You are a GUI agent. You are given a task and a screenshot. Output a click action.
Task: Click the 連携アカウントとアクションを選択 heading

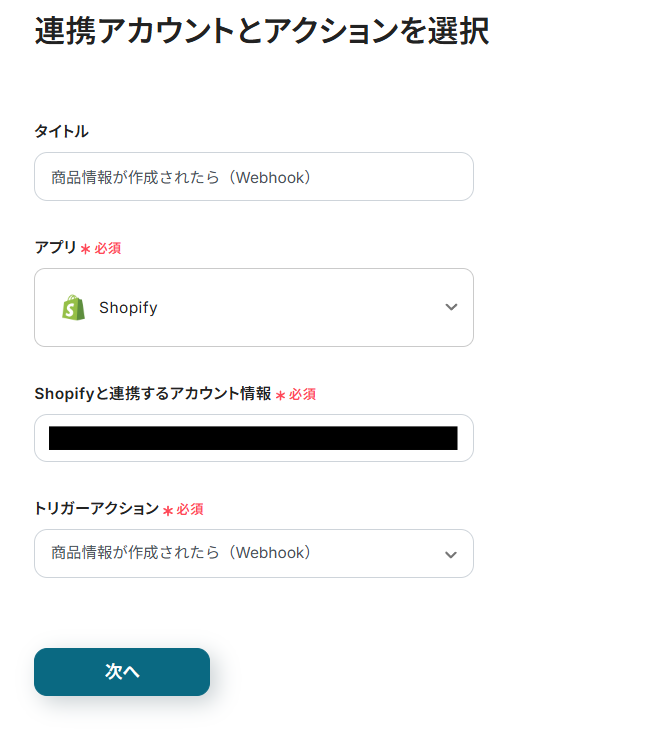click(x=262, y=31)
